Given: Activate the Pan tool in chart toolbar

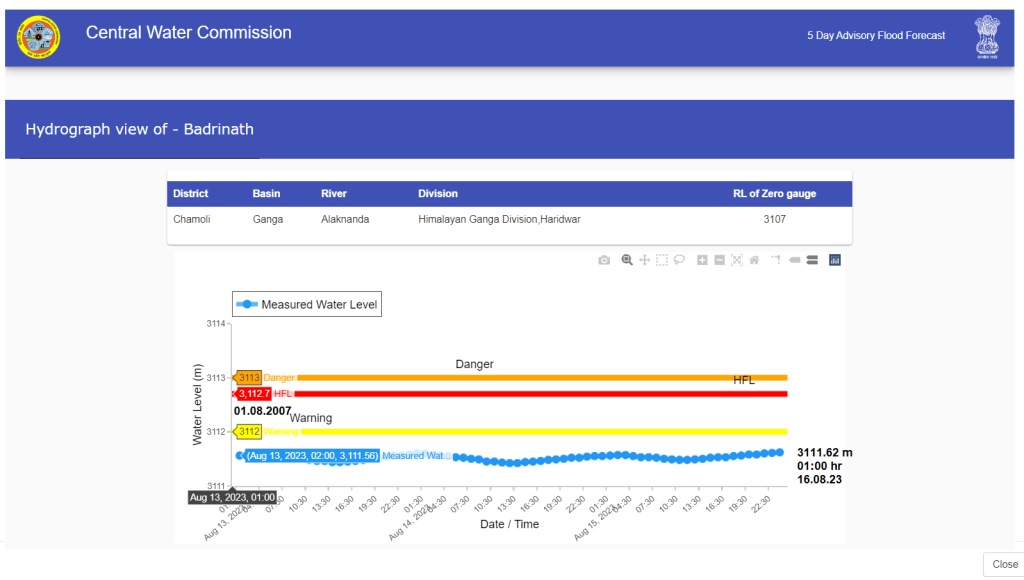Looking at the screenshot, I should pyautogui.click(x=644, y=260).
